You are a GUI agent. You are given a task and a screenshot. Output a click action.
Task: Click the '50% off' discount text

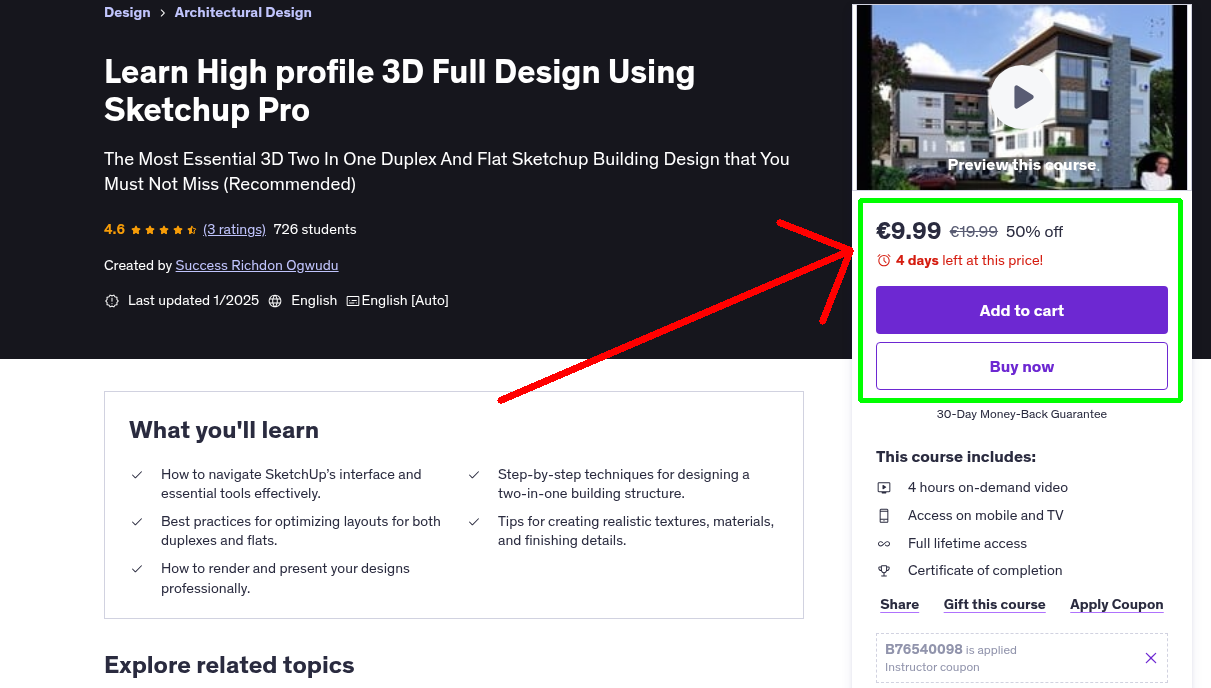(x=1034, y=232)
